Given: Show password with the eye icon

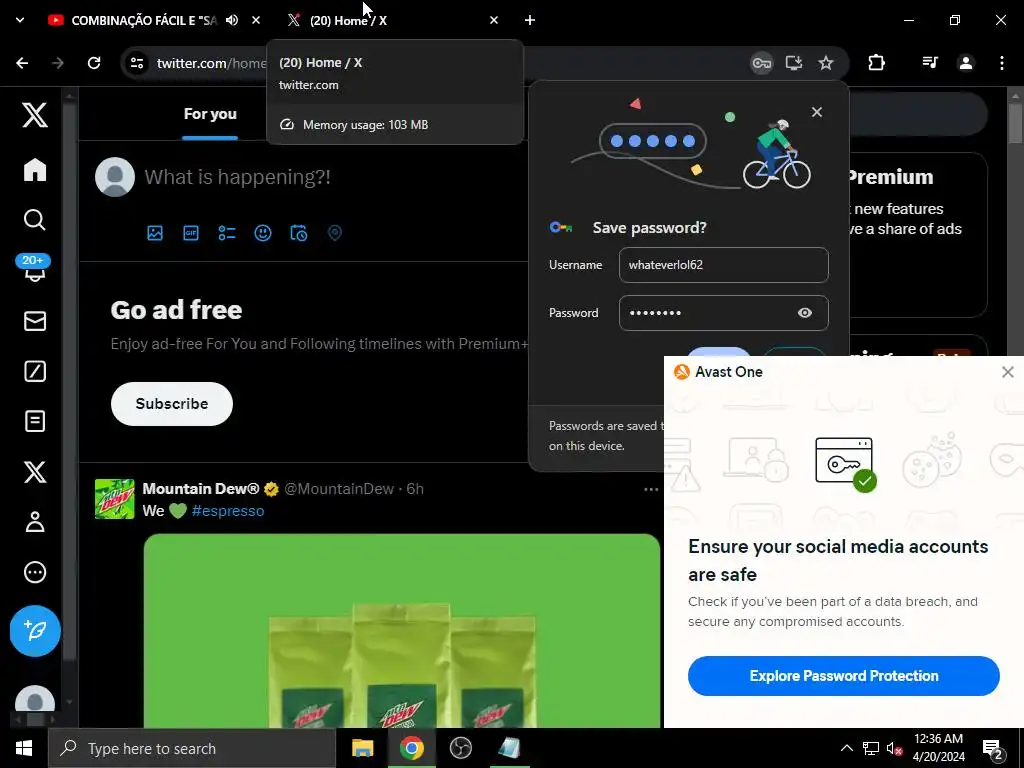Looking at the screenshot, I should [805, 313].
